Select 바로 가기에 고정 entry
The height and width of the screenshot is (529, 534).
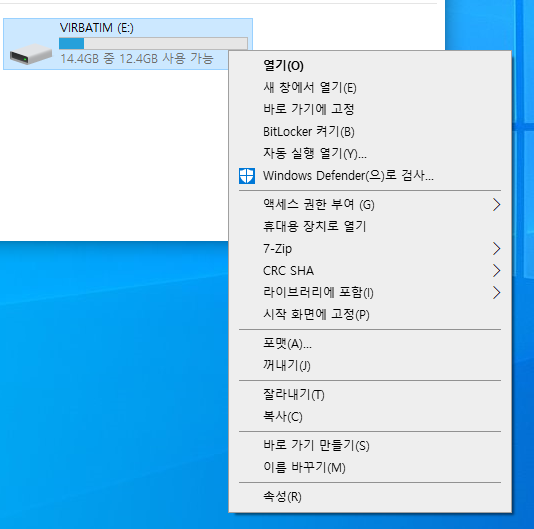point(370,109)
